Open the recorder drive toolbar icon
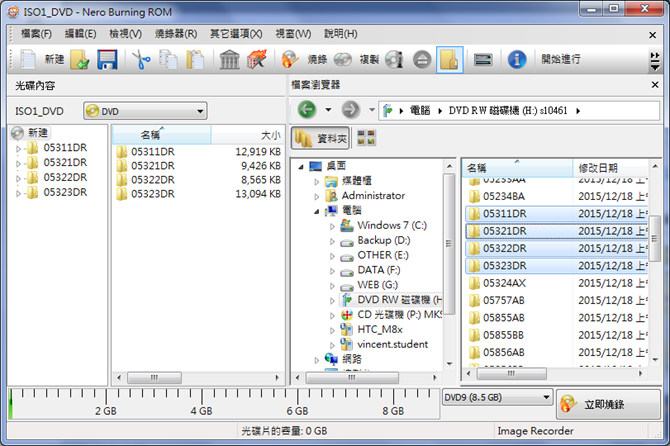This screenshot has height=446, width=670. click(483, 59)
